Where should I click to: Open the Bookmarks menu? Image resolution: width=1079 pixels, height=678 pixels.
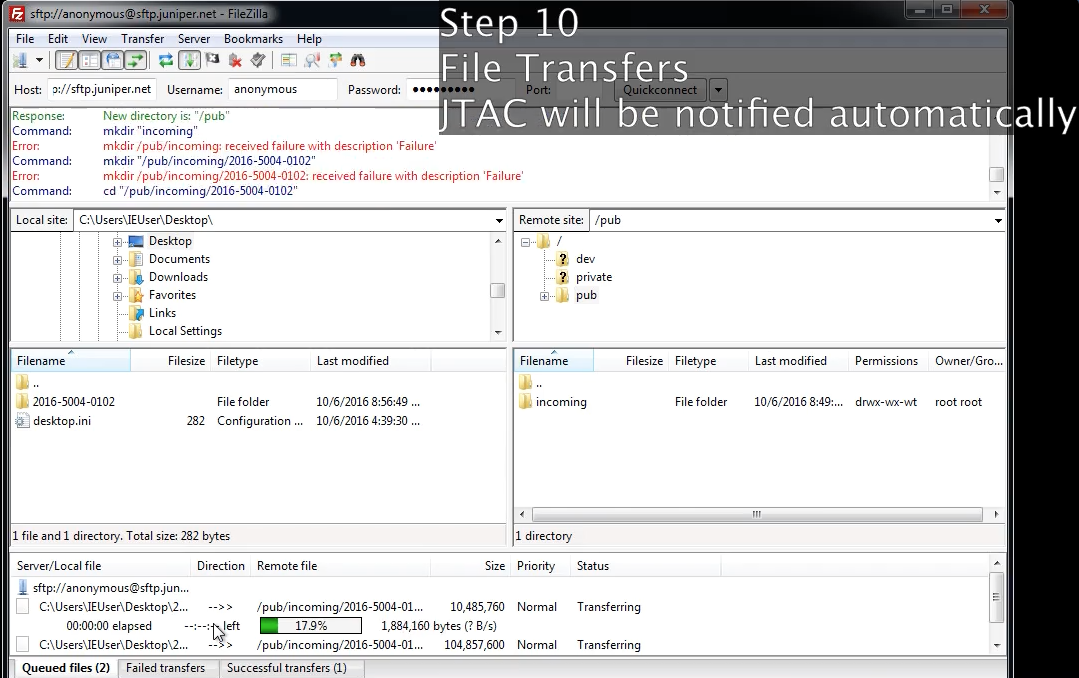tap(253, 39)
